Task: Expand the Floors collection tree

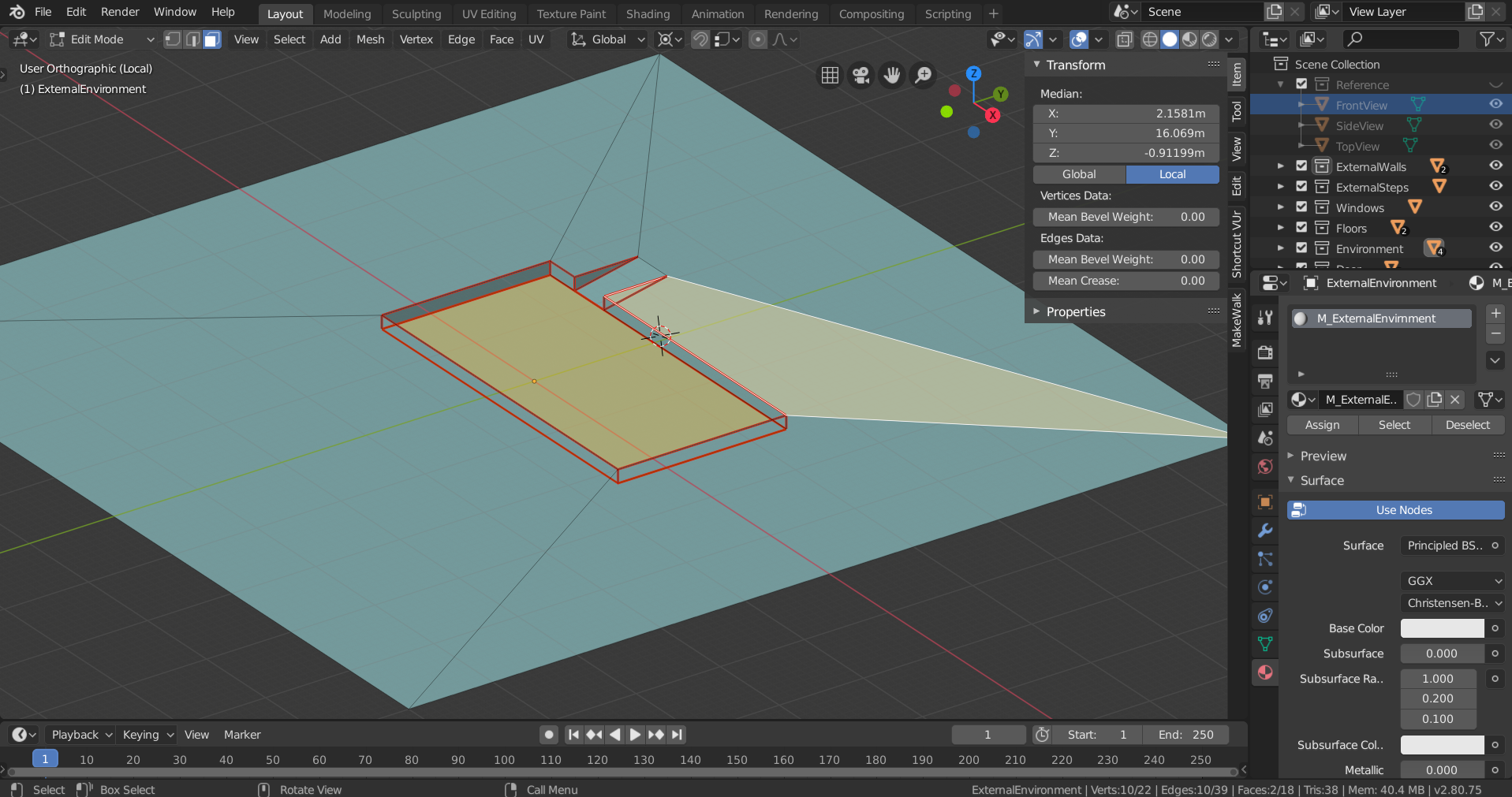Action: 1280,229
